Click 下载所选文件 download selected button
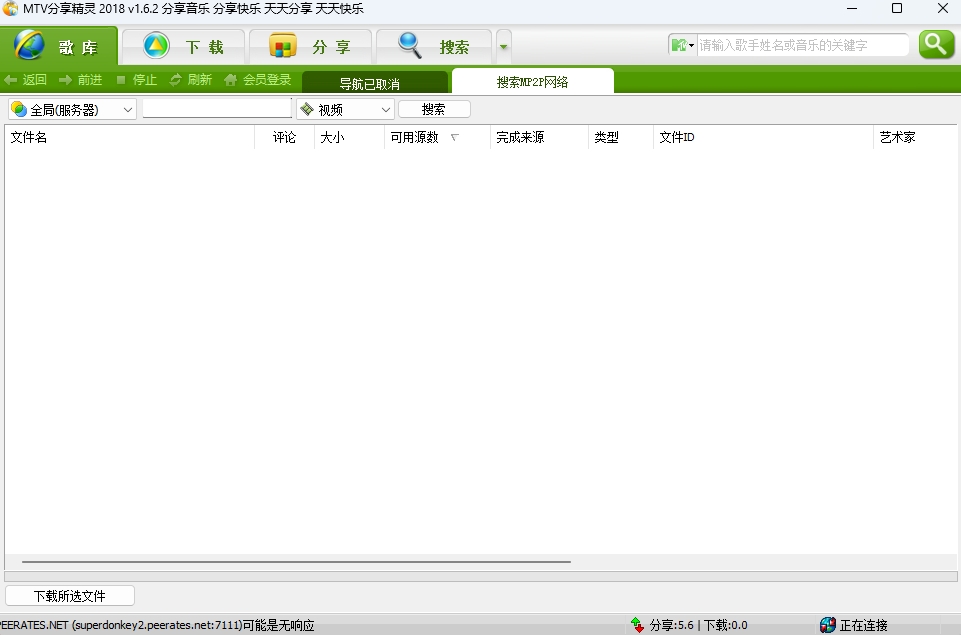The height and width of the screenshot is (635, 961). (x=70, y=596)
